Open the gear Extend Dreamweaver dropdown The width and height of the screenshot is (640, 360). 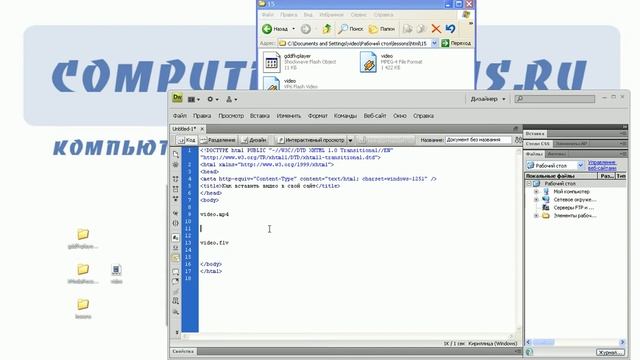tap(213, 99)
